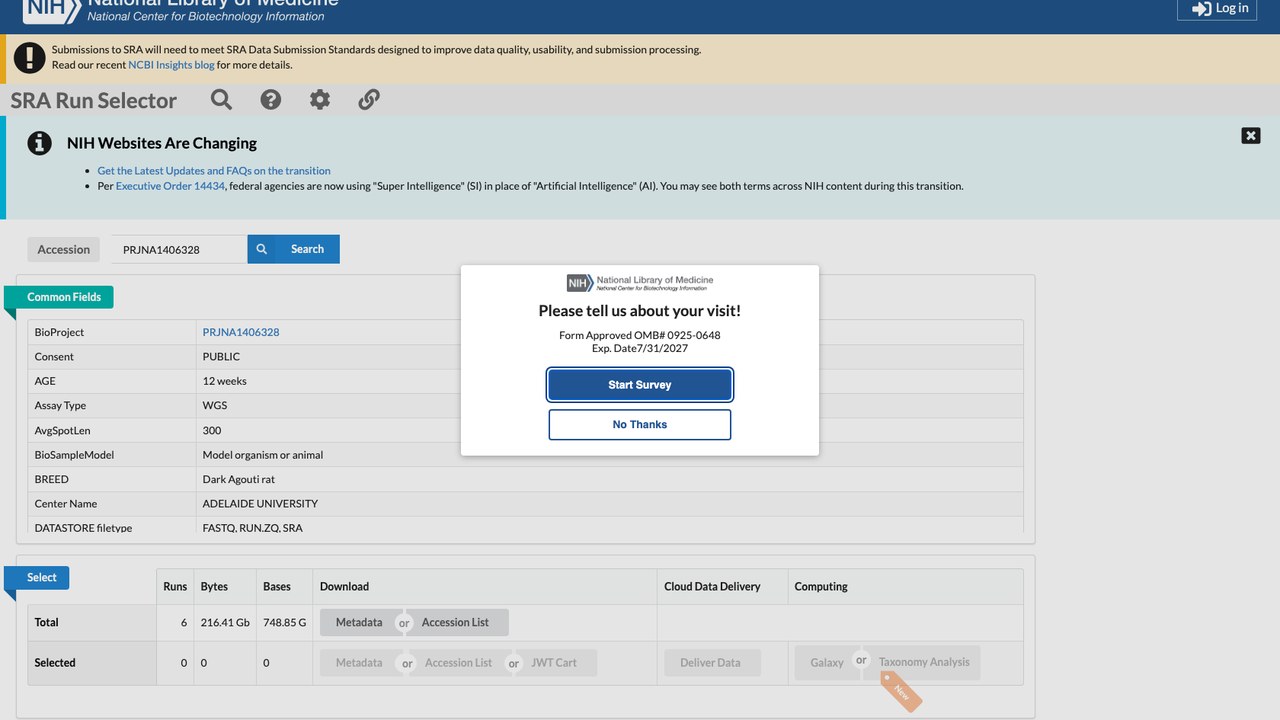The image size is (1280, 720).
Task: Open the help question mark icon
Action: tap(270, 99)
